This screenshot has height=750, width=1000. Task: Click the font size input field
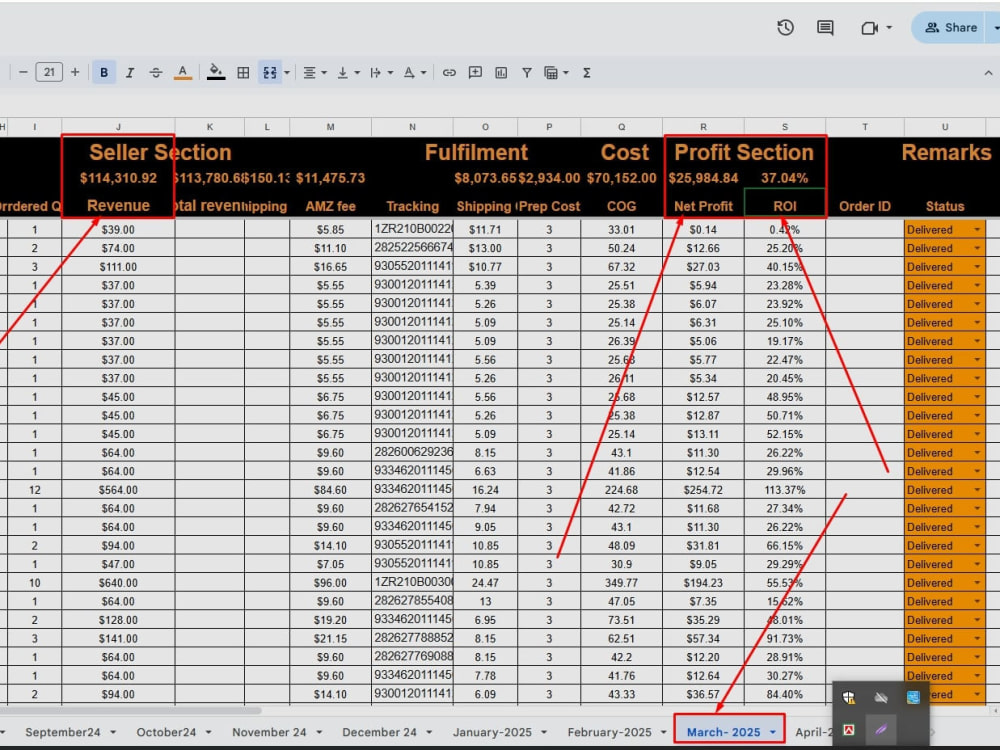[x=49, y=72]
